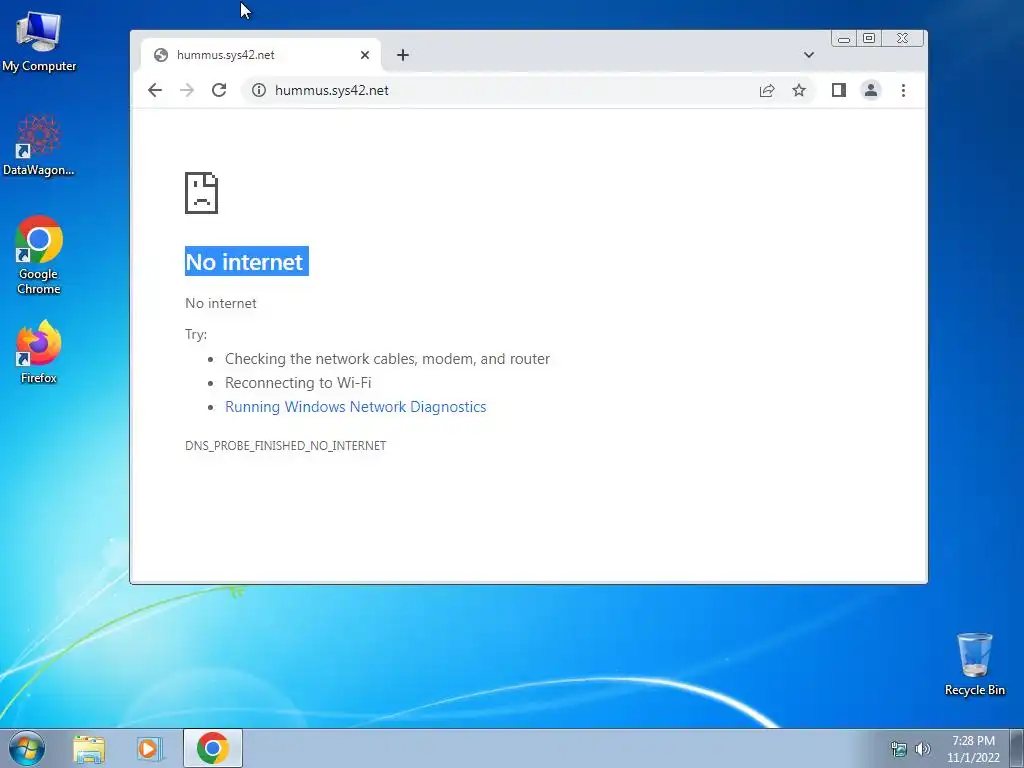Launch Windows Media Player from taskbar
The height and width of the screenshot is (768, 1024).
(149, 749)
